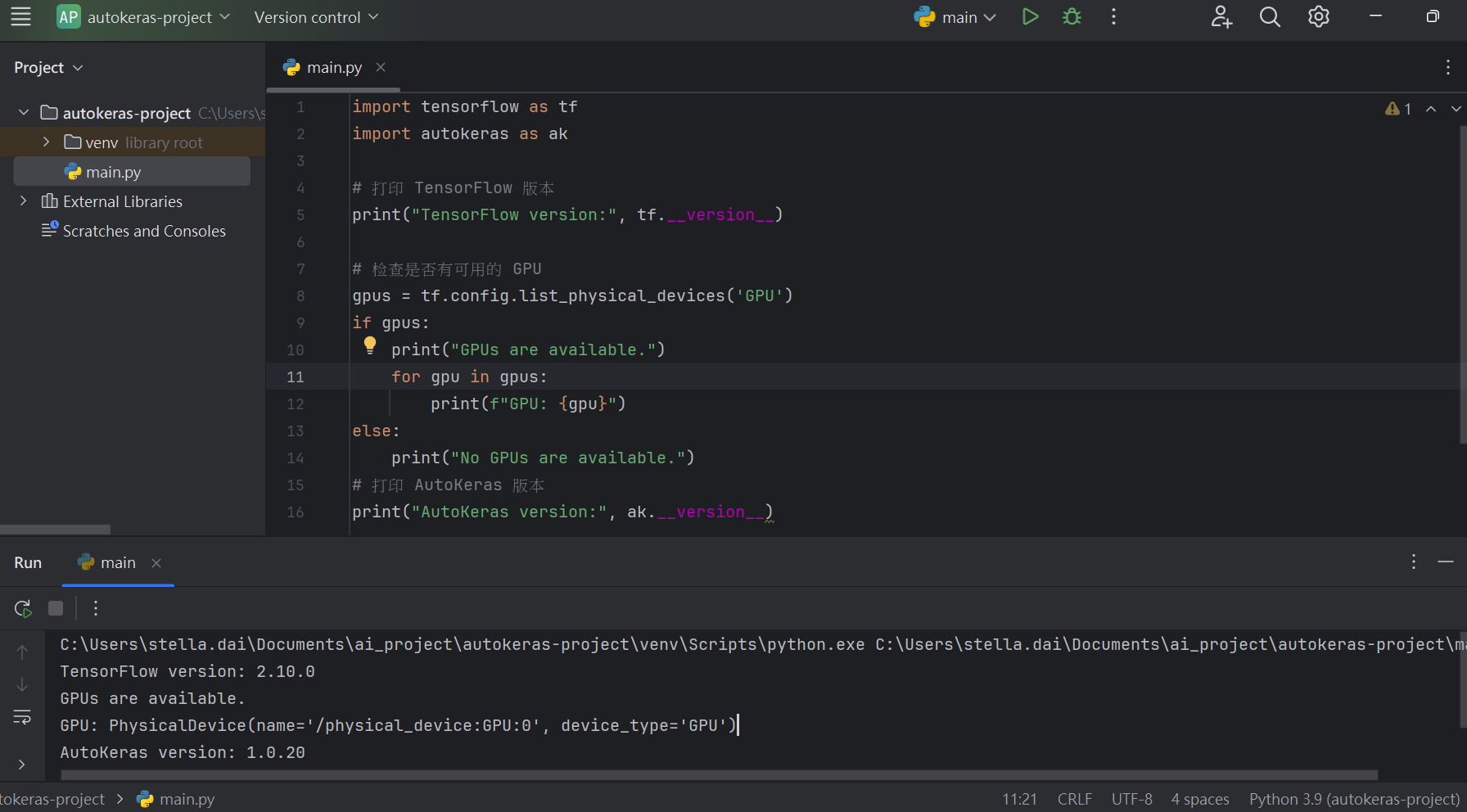Viewport: 1467px width, 812px height.
Task: Hide the Run tool window
Action: pyautogui.click(x=1446, y=562)
